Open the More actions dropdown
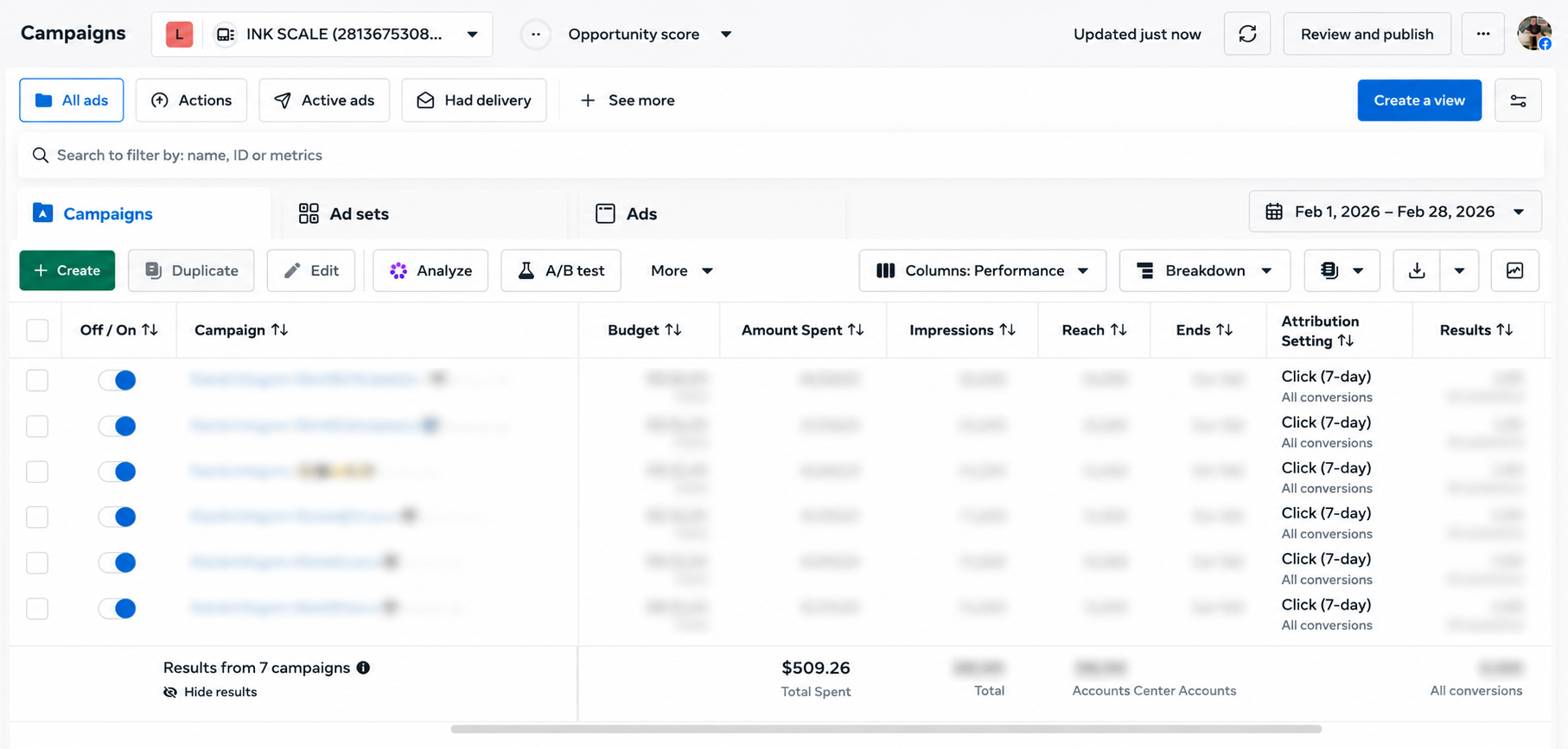Image resolution: width=1568 pixels, height=749 pixels. pyautogui.click(x=681, y=270)
